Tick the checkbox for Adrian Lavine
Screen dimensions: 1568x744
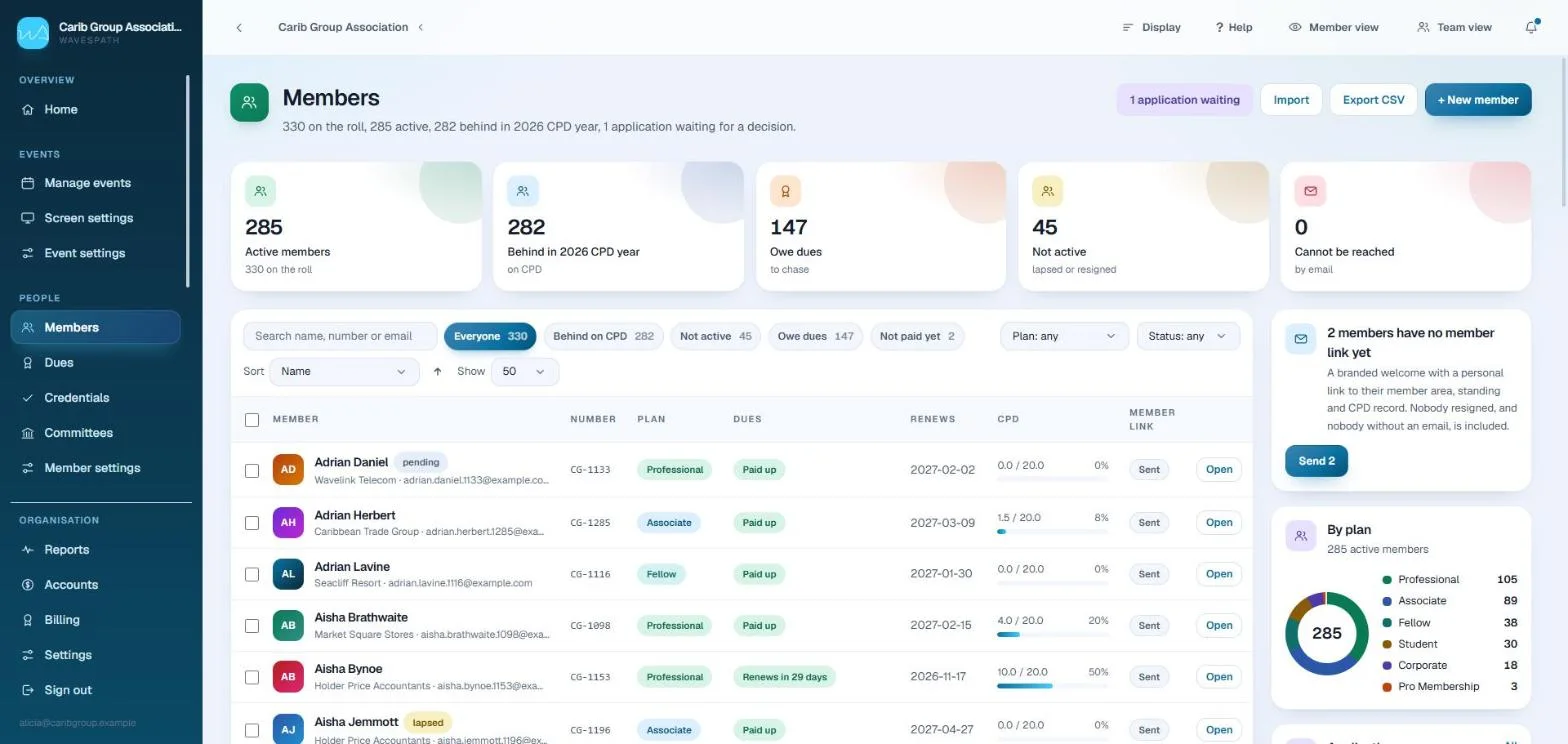tap(252, 574)
